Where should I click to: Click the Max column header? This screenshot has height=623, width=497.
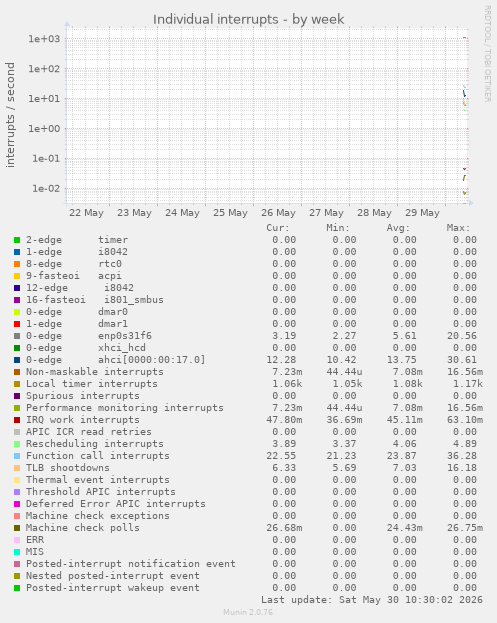point(458,228)
